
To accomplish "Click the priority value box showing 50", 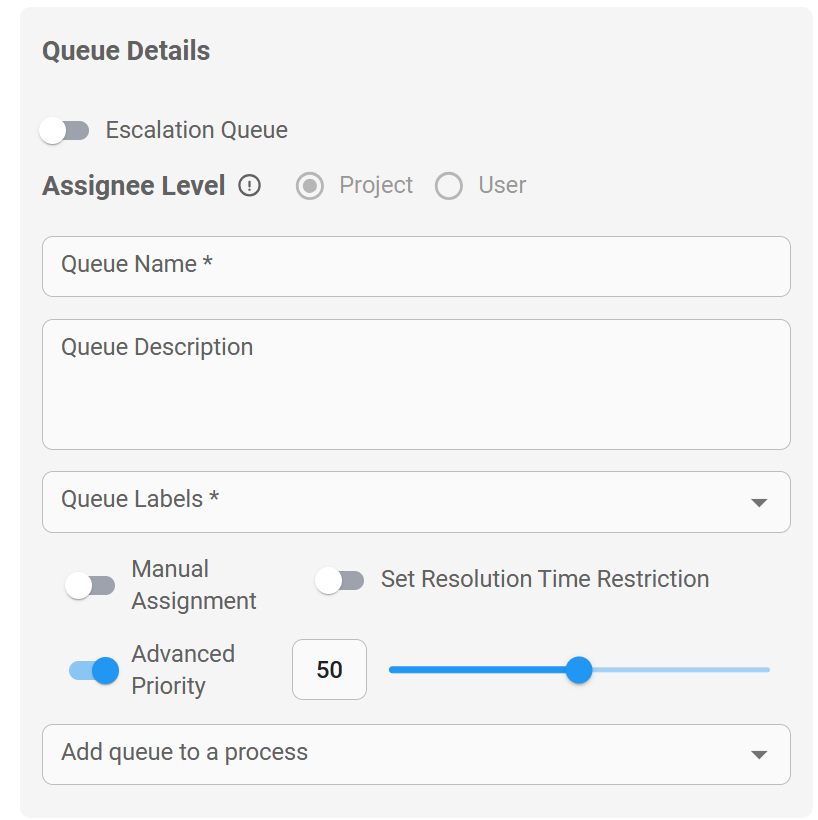I will (x=329, y=670).
